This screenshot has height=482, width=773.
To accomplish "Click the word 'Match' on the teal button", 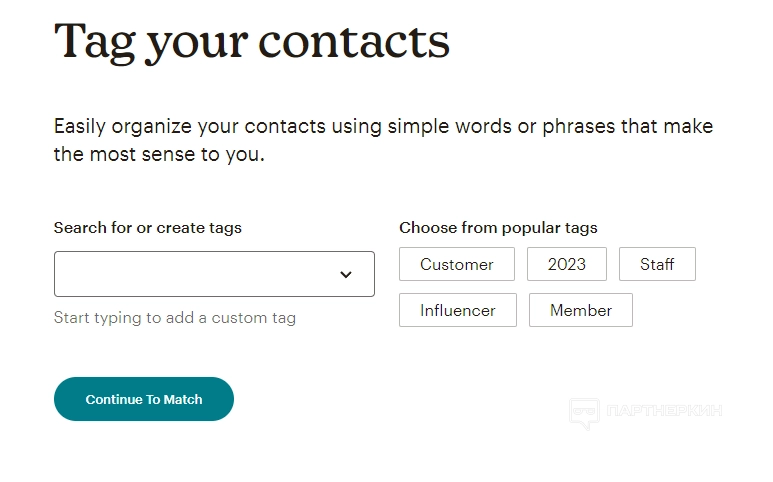I will tap(183, 399).
